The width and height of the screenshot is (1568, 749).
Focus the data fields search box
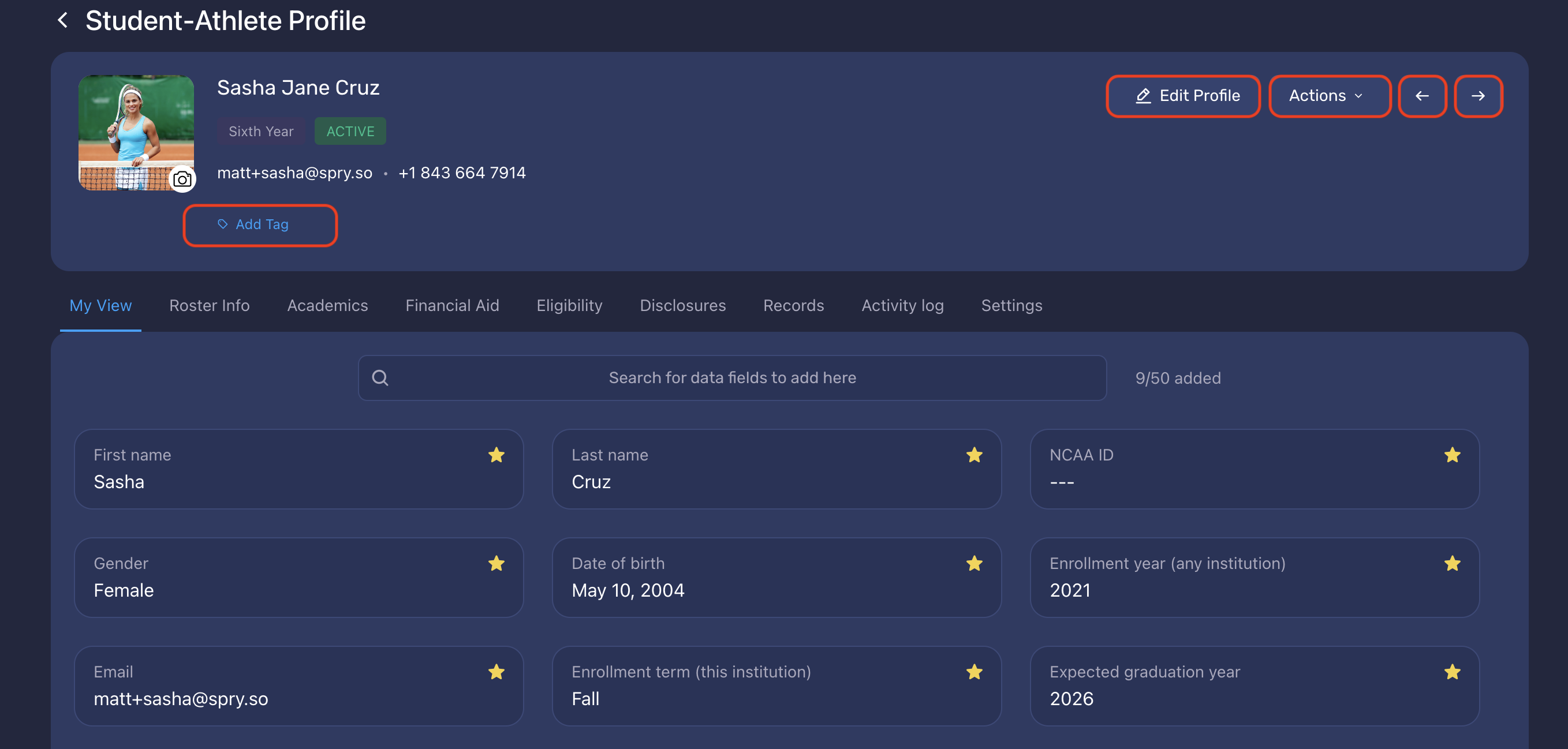click(731, 378)
